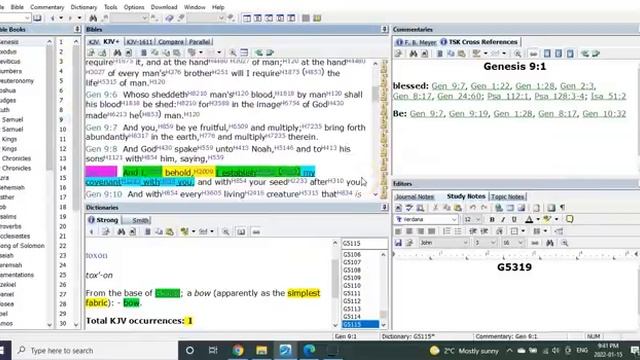Expand the table borders dropdown in Editors
This screenshot has height=360, width=640.
coord(523,231)
